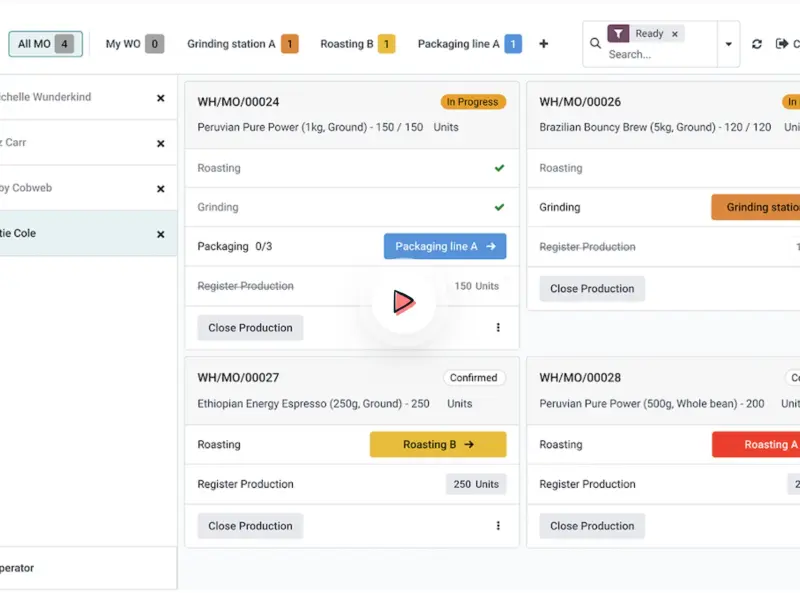Click the play button in the center

403,302
